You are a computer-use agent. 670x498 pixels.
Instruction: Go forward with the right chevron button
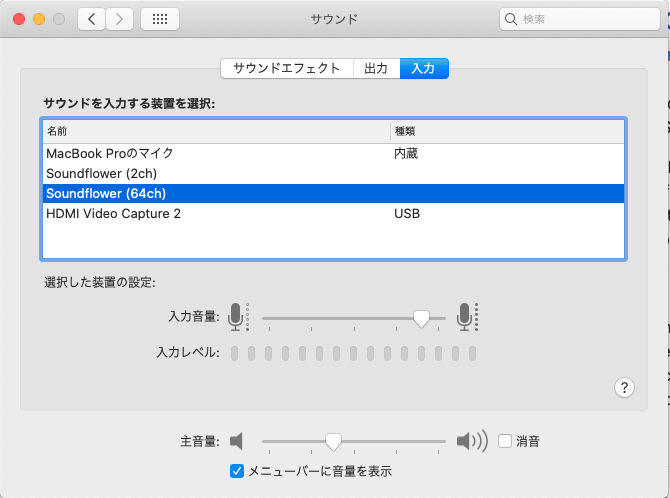[x=119, y=19]
